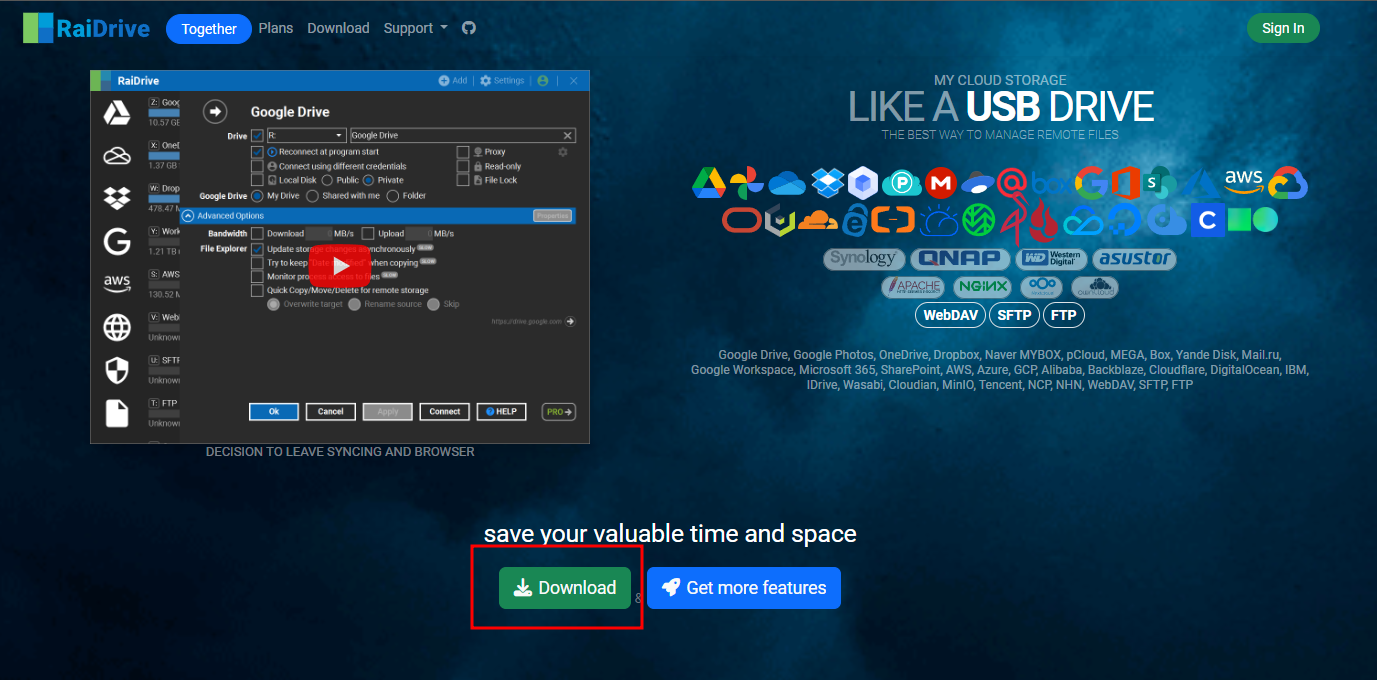Click the Dropbox icon in services grid

click(828, 183)
